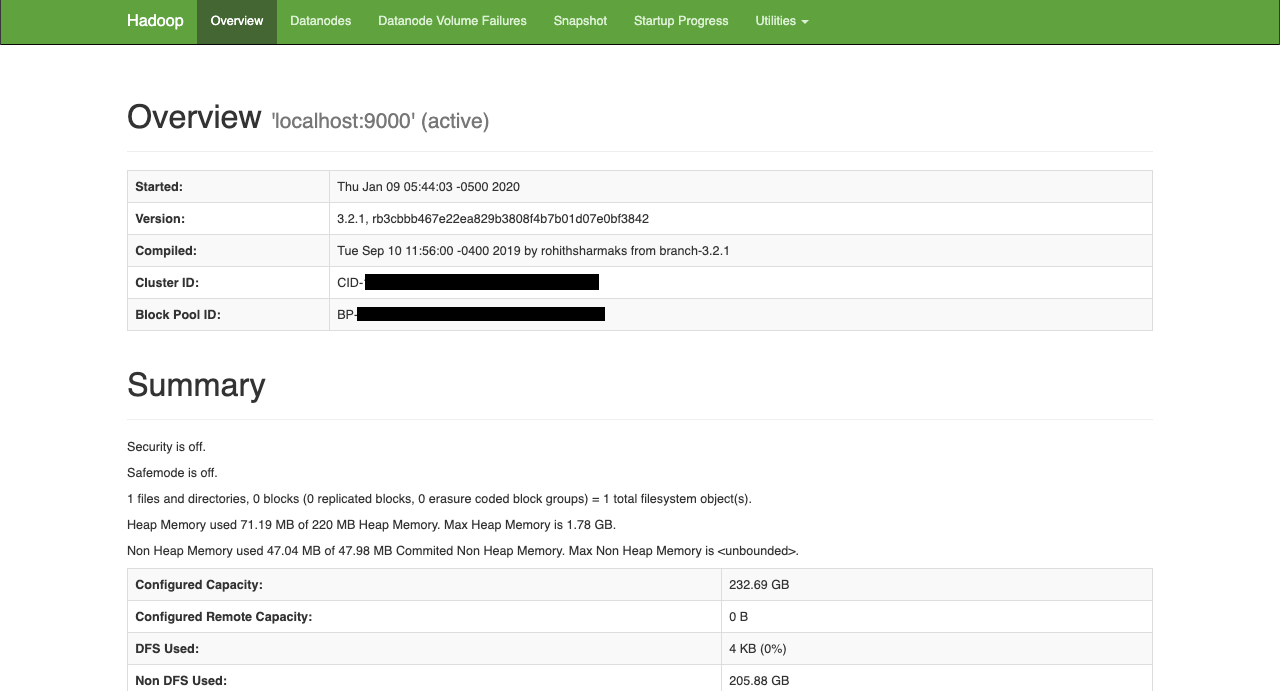
Task: Click the 'Security is off.' line
Action: (166, 447)
